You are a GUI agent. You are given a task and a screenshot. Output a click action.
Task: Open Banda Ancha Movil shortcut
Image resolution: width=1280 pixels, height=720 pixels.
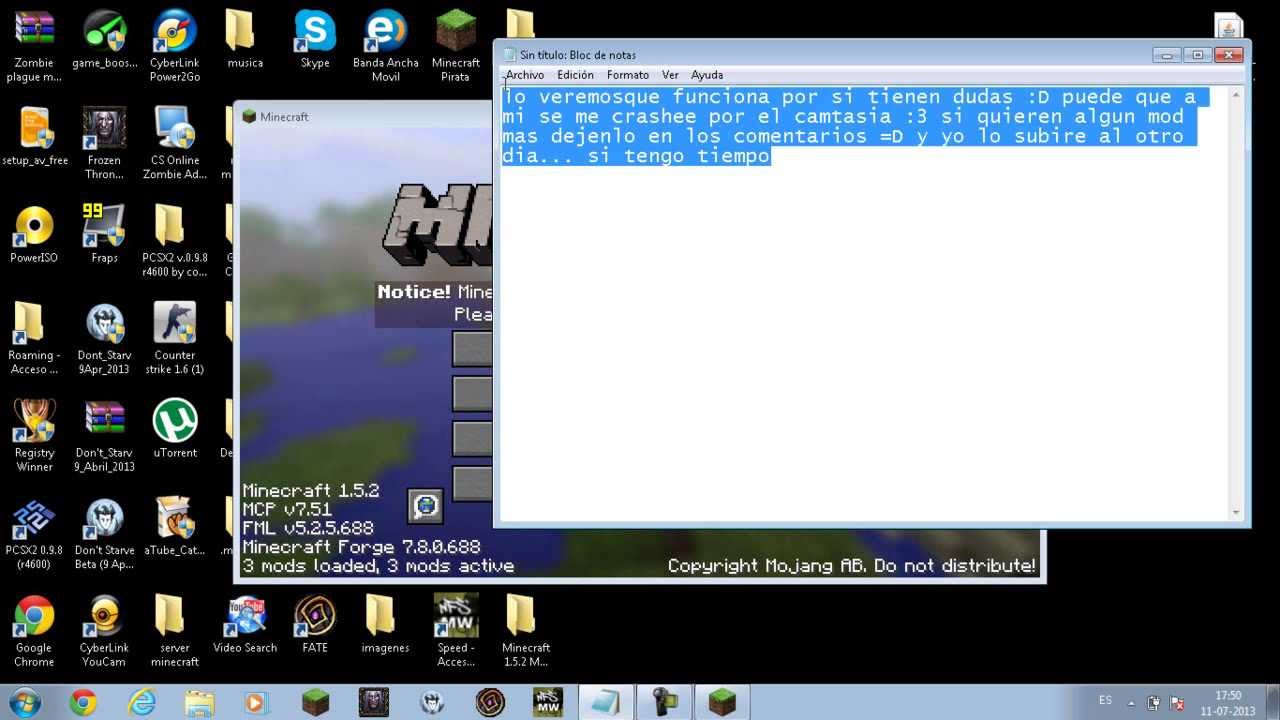click(385, 45)
